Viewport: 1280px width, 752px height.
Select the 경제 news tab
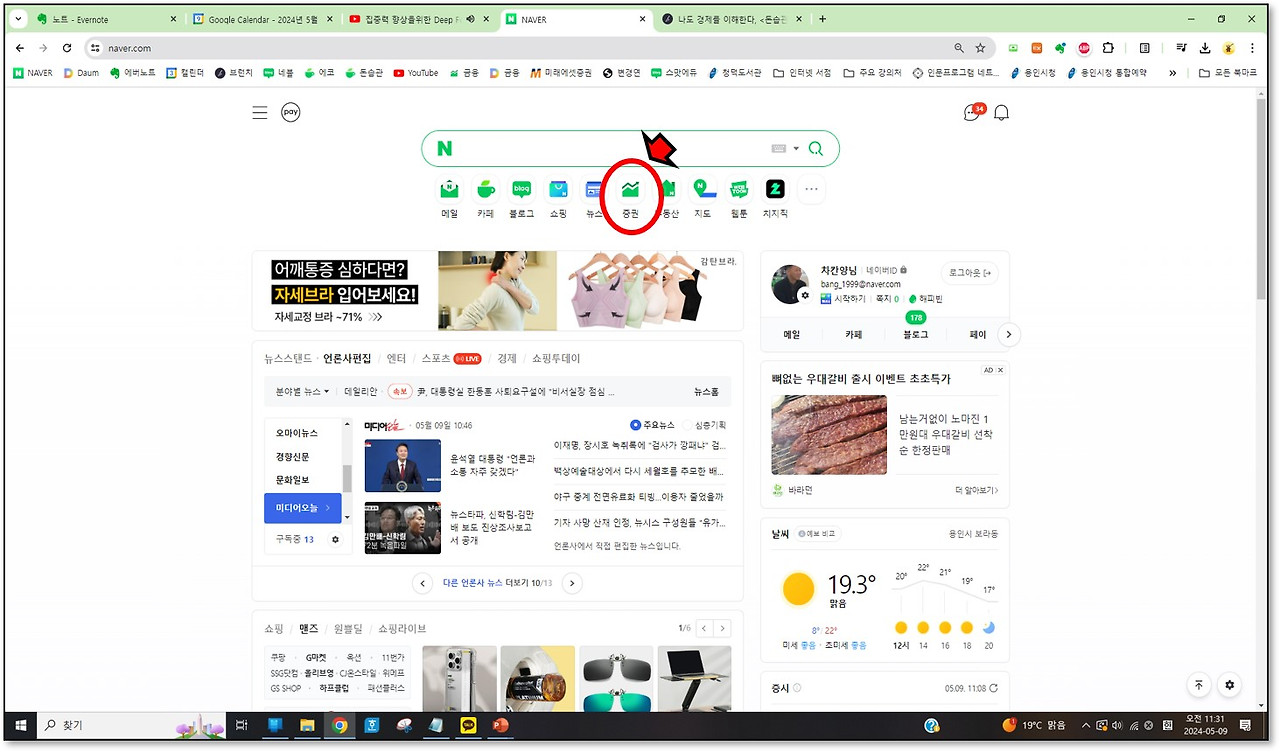coord(507,358)
